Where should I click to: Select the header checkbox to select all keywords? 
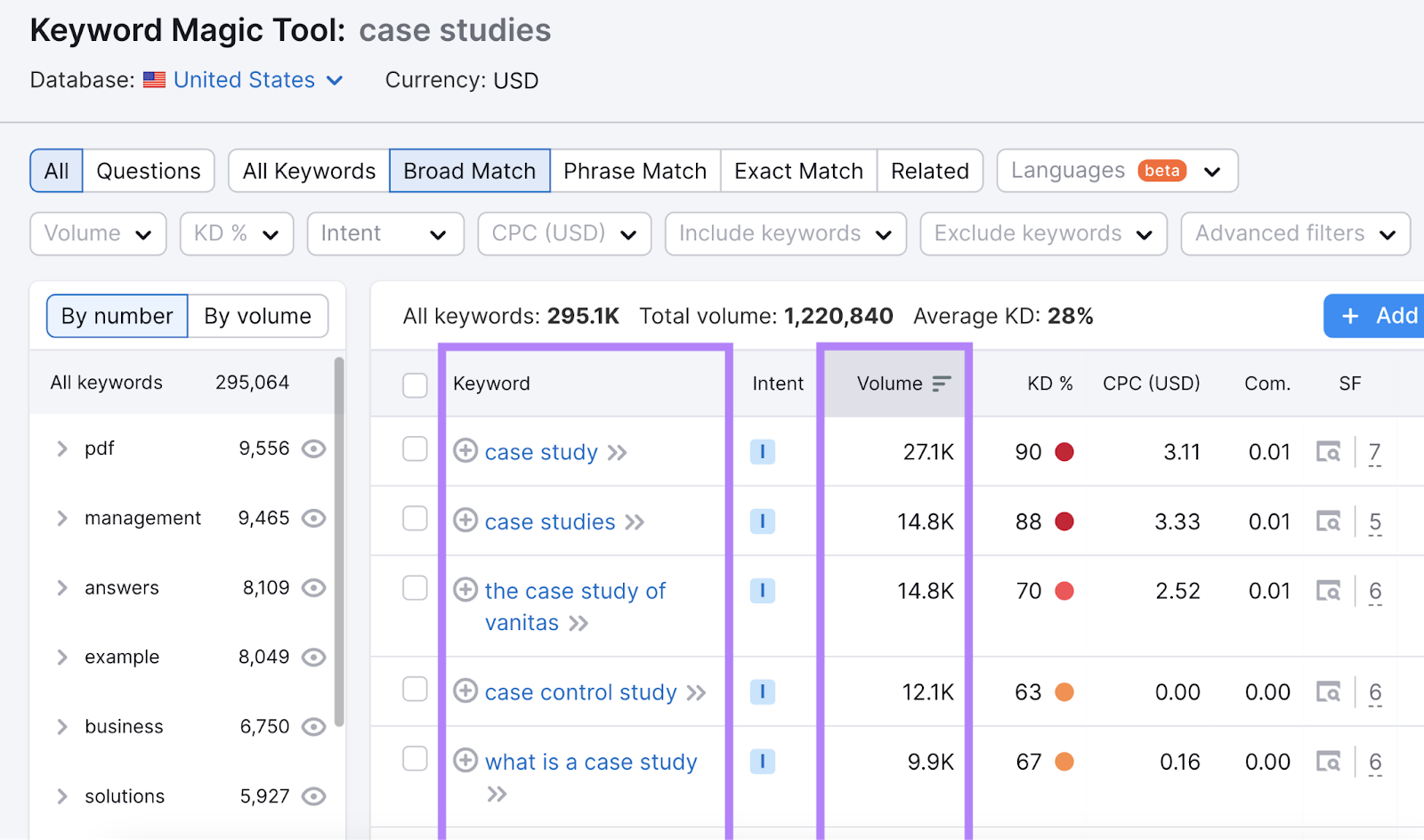(x=415, y=384)
